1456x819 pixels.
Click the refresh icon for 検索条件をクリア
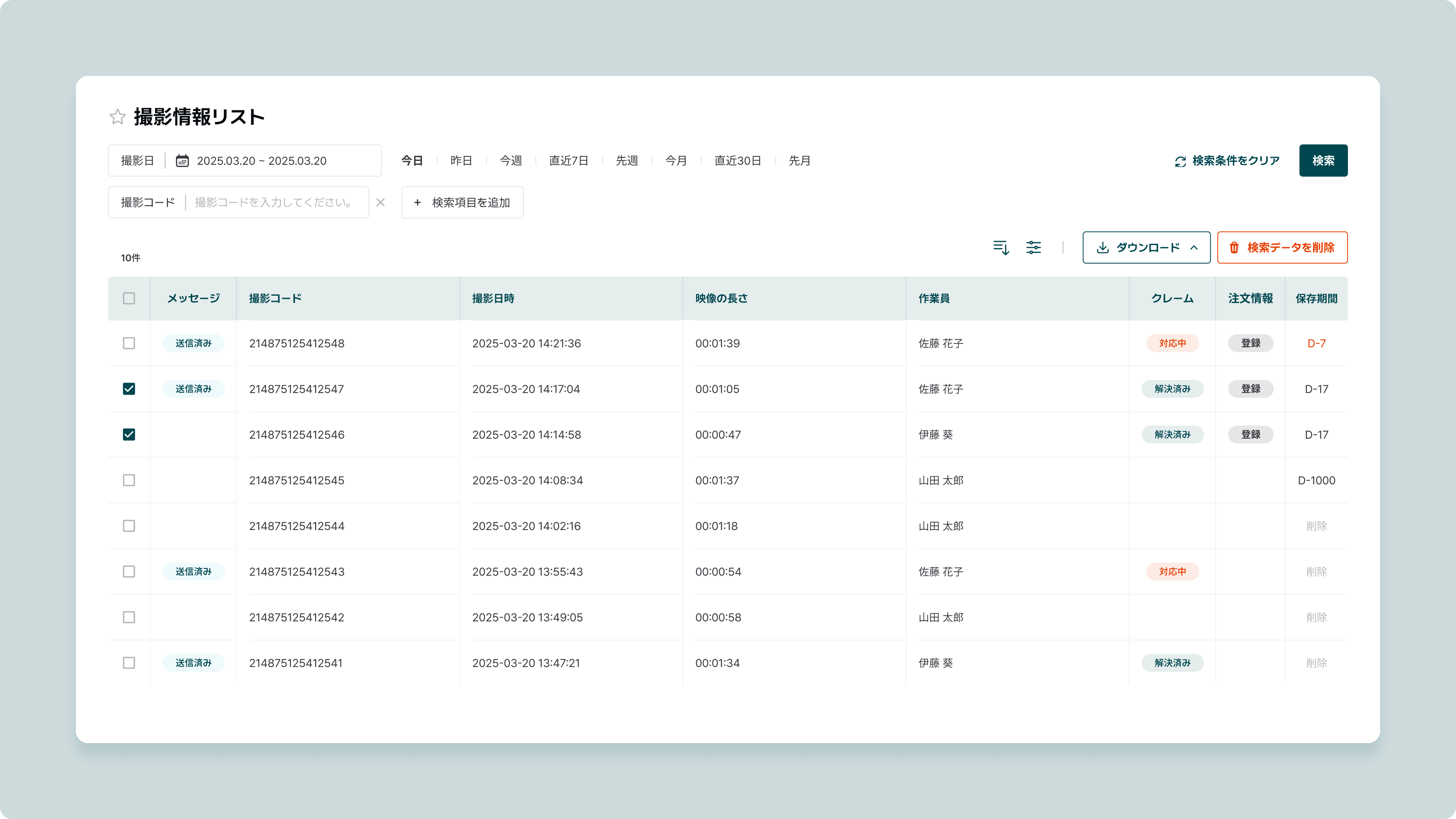tap(1180, 161)
